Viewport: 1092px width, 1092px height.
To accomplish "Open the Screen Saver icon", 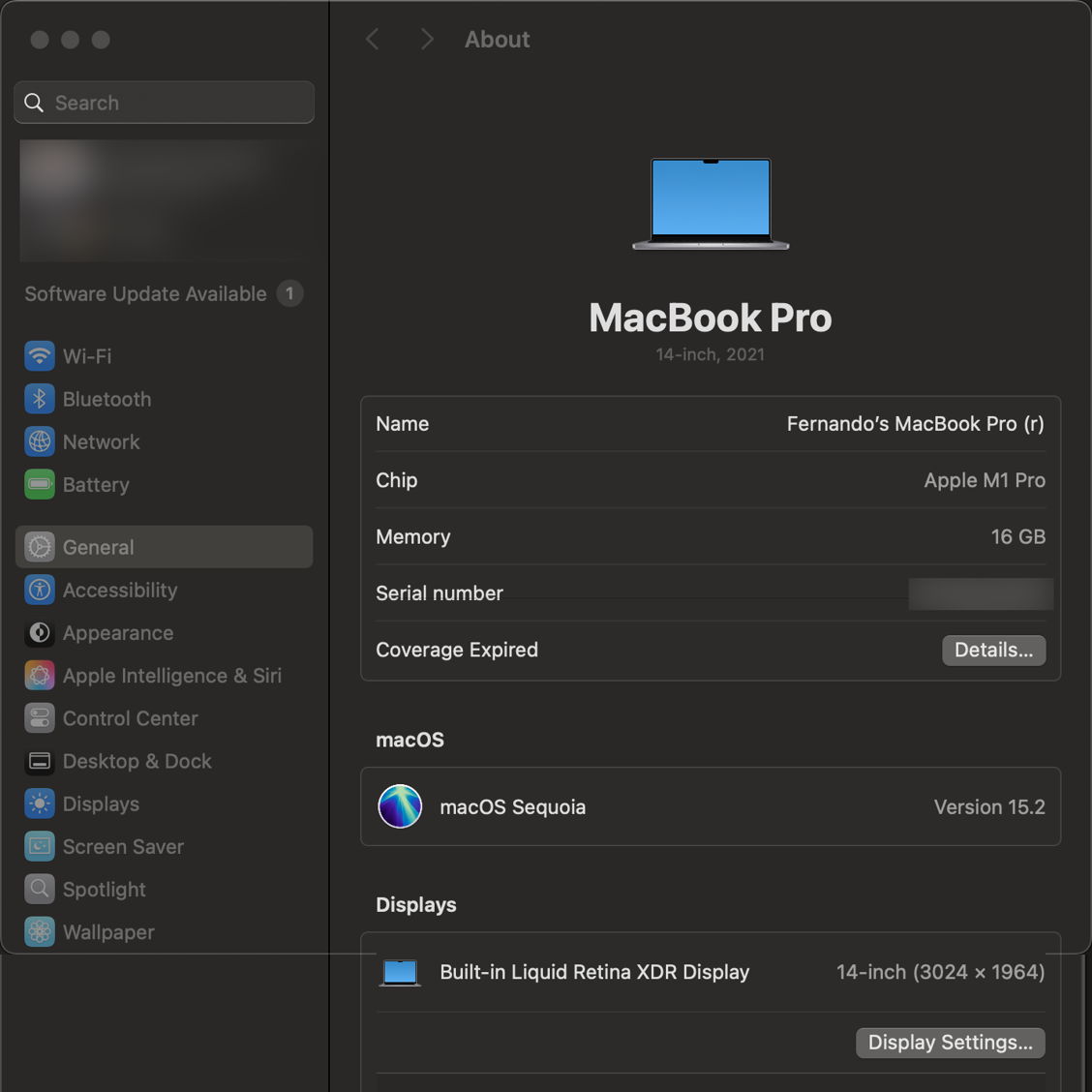I will (x=40, y=846).
